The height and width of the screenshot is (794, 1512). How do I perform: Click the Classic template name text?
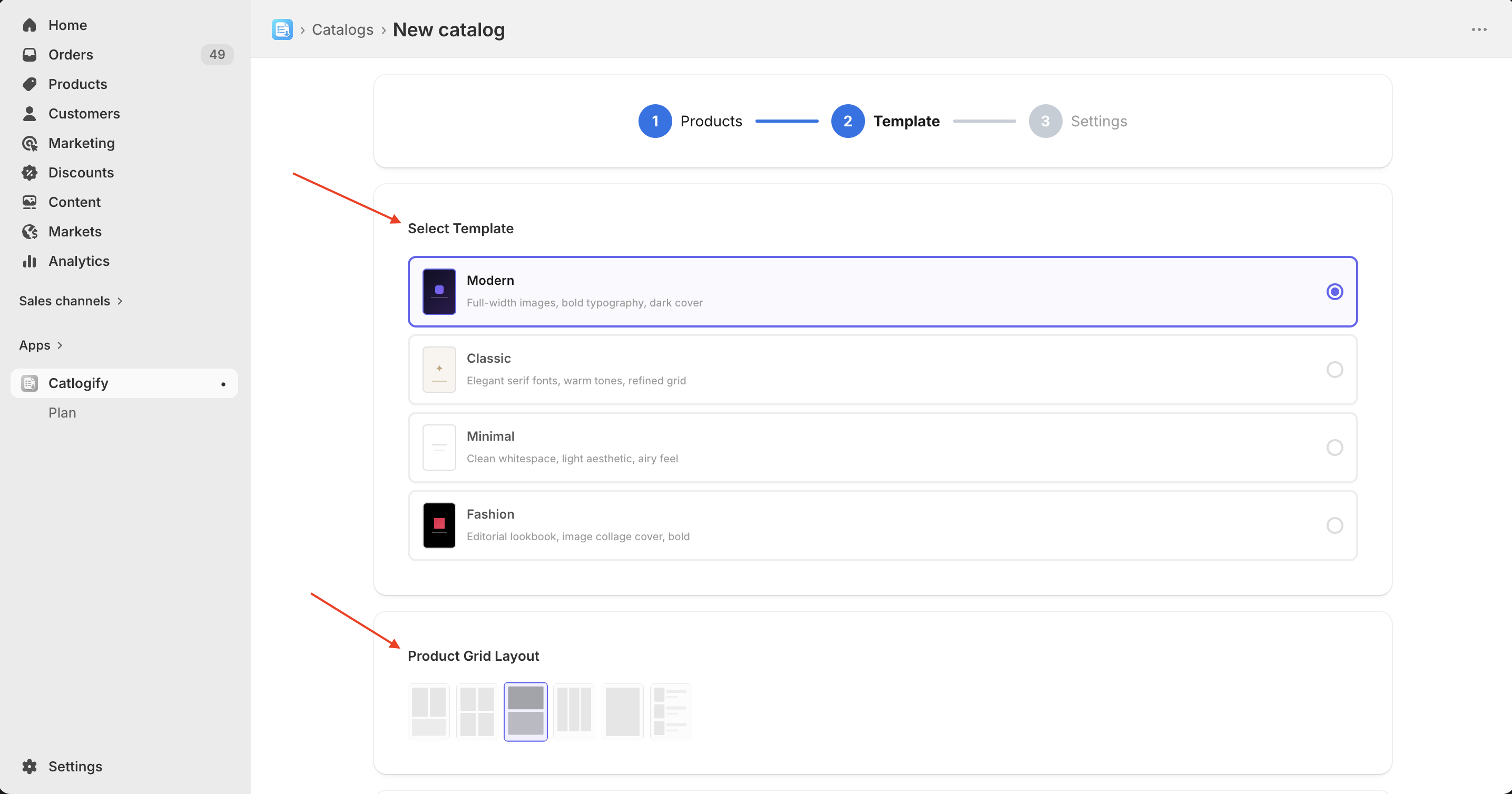pyautogui.click(x=488, y=358)
